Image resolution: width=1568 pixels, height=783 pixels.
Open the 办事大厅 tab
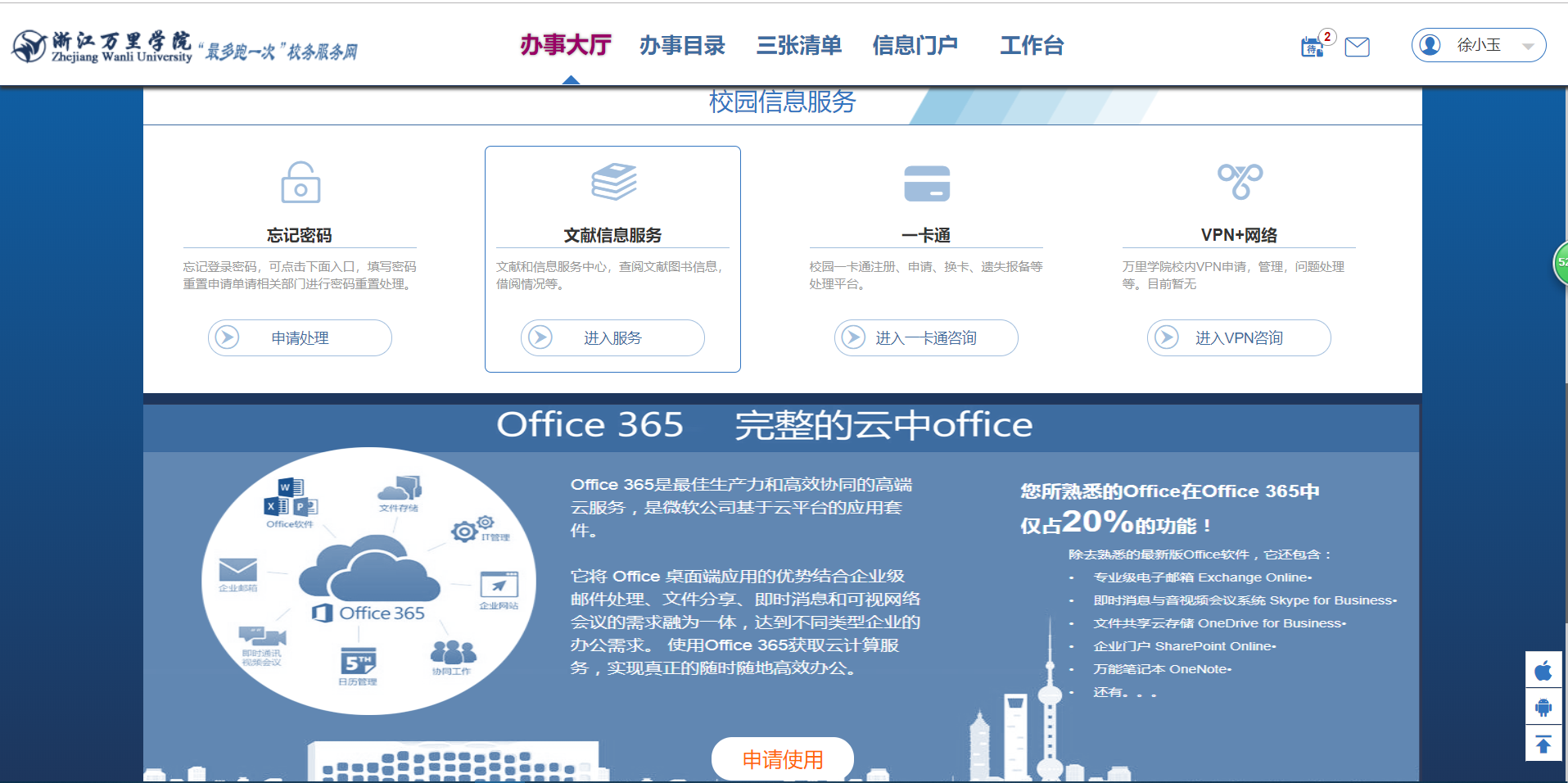(x=566, y=45)
